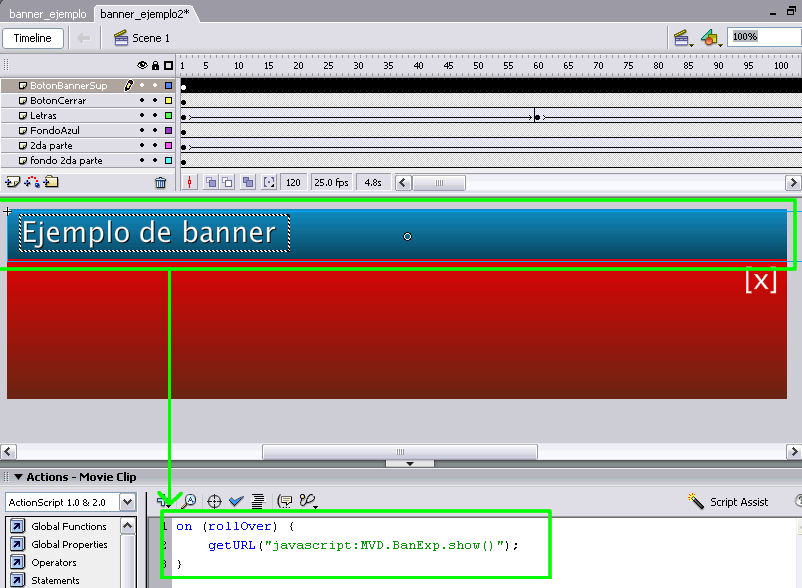Image resolution: width=802 pixels, height=588 pixels.
Task: Toggle visibility dot of BotonCerrar layer
Action: (x=142, y=101)
